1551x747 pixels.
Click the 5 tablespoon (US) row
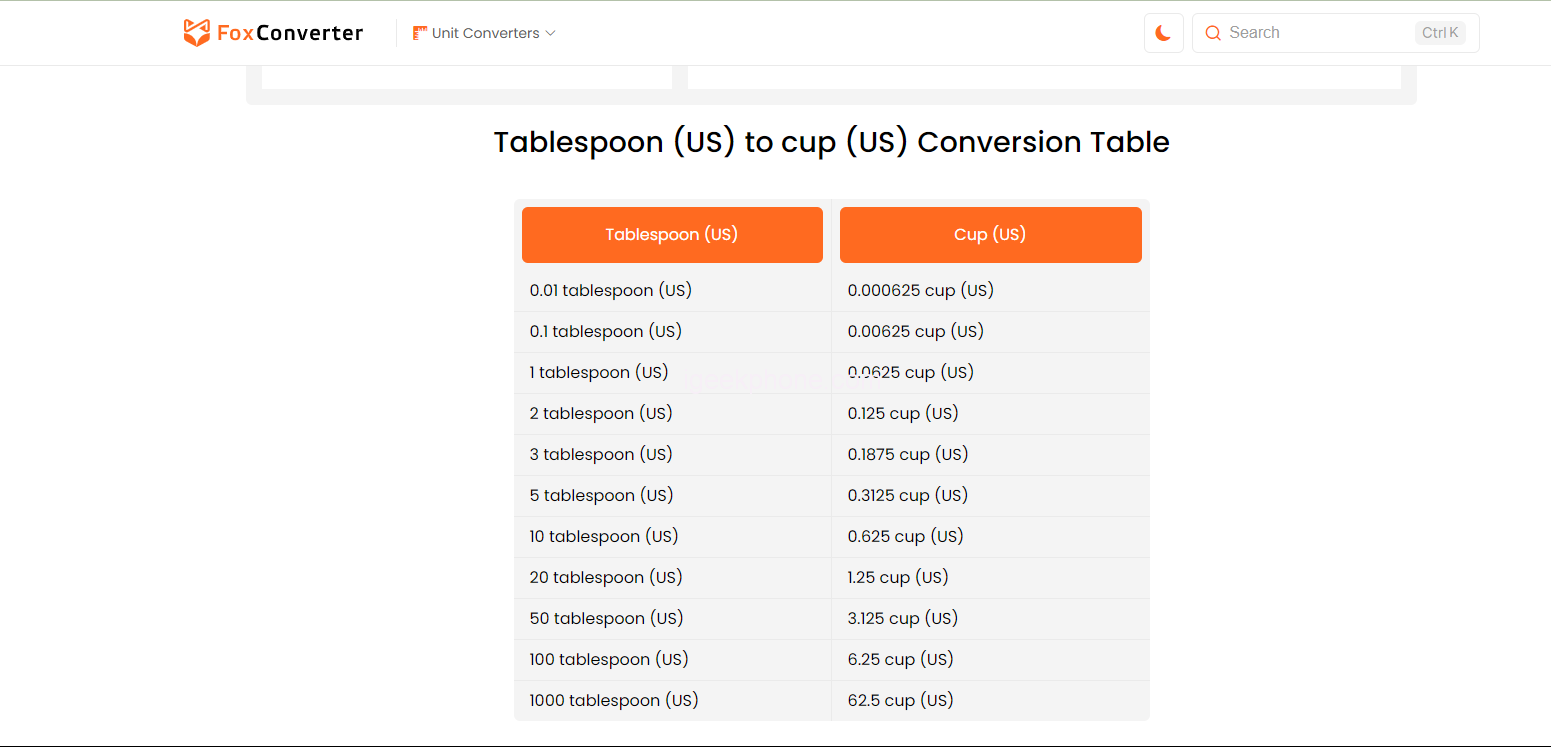(x=601, y=496)
